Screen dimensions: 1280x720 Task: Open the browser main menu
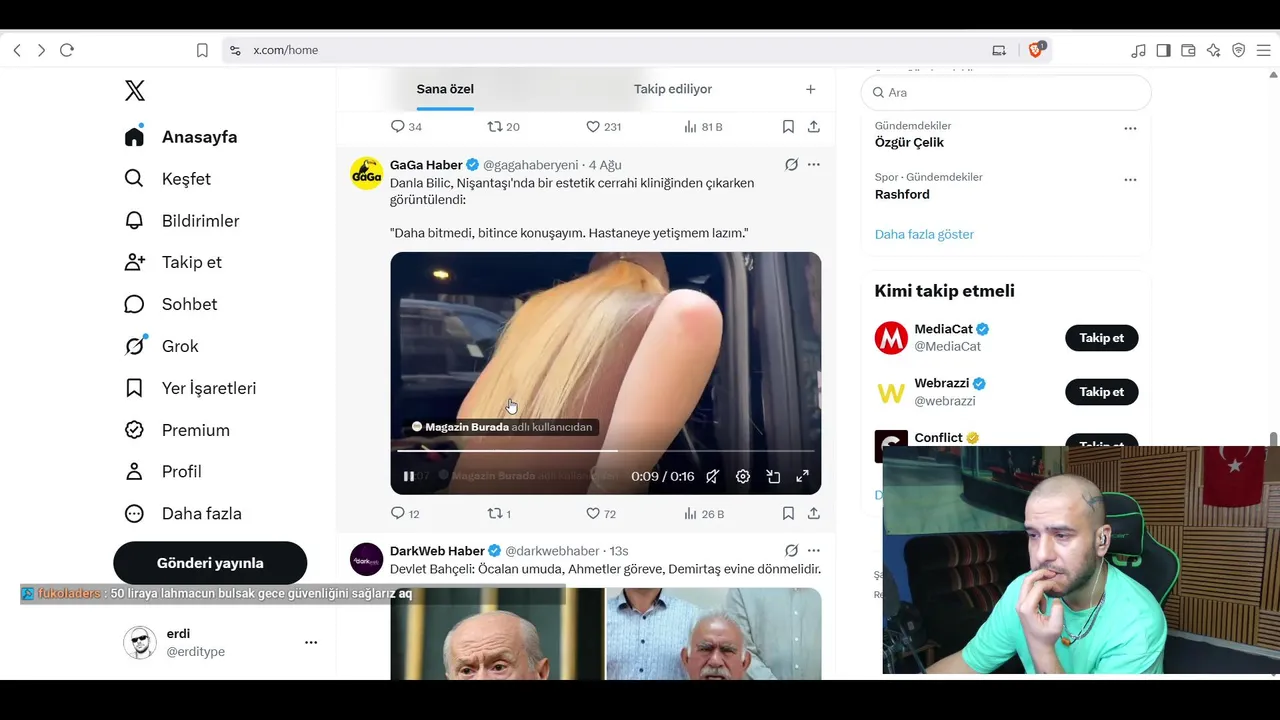1263,50
